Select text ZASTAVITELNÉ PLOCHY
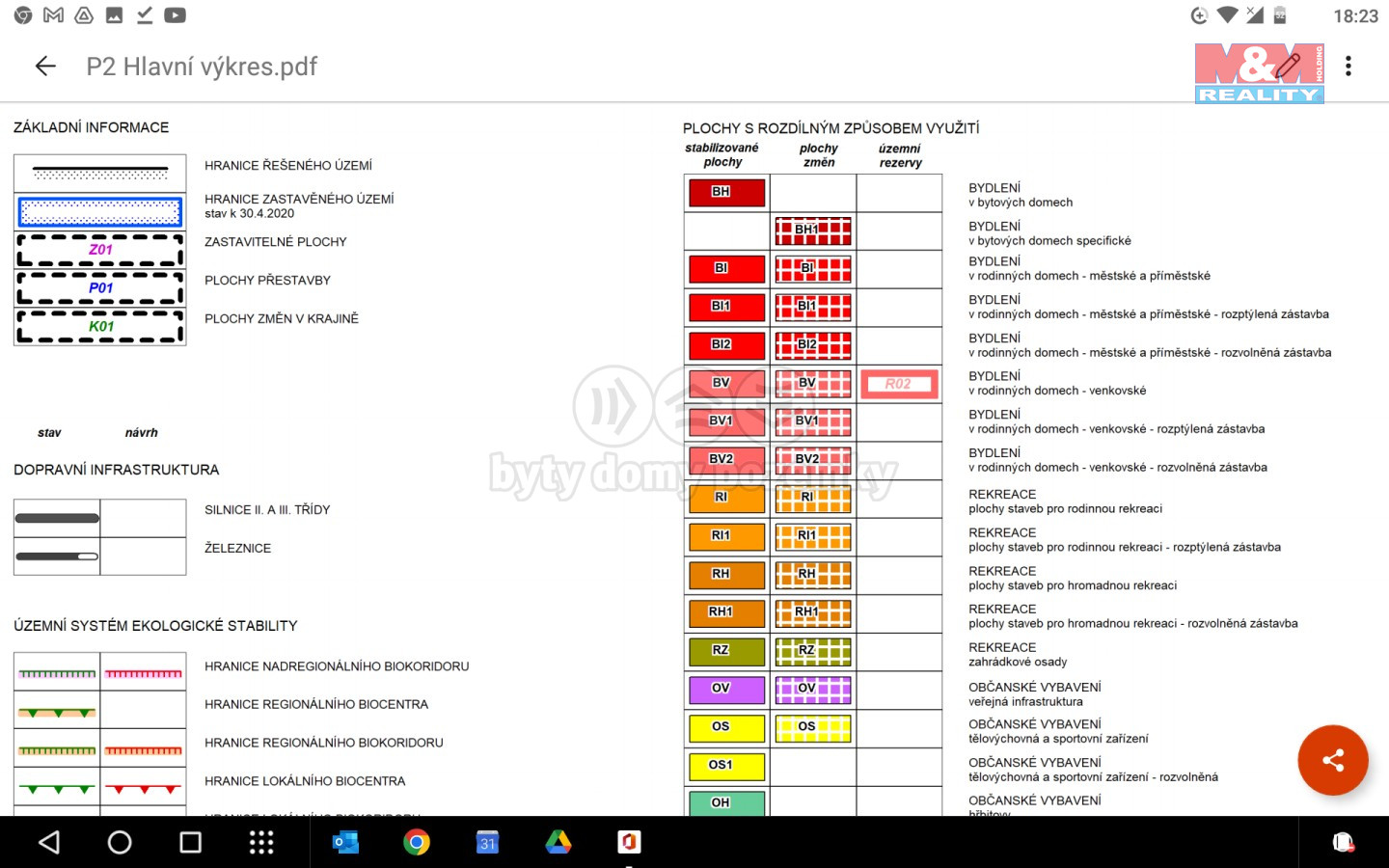The width and height of the screenshot is (1389, 868). [276, 242]
